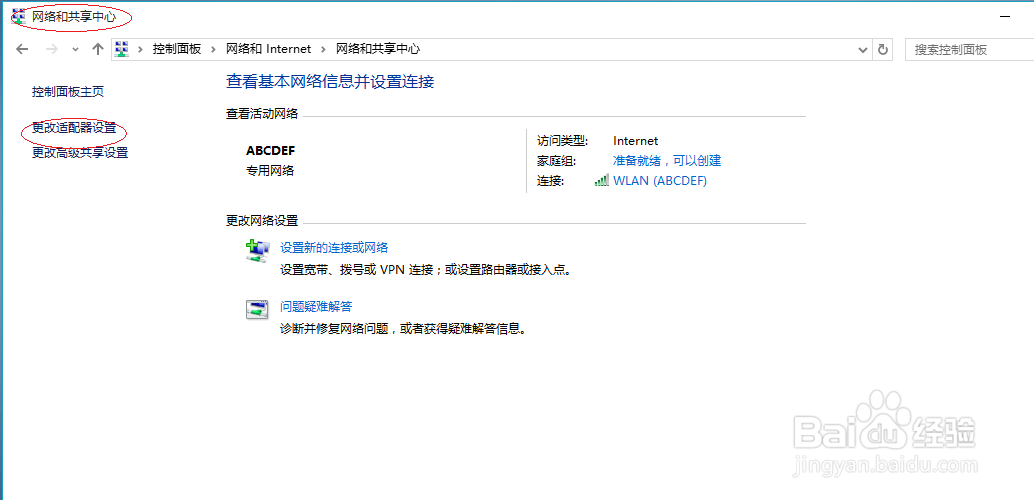The width and height of the screenshot is (1034, 500).
Task: Select 网络和 Internet in the breadcrumb
Action: tap(268, 49)
